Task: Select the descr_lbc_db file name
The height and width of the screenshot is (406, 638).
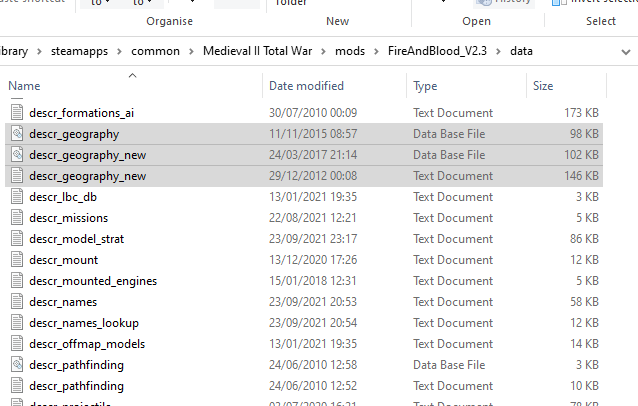Action: point(63,197)
